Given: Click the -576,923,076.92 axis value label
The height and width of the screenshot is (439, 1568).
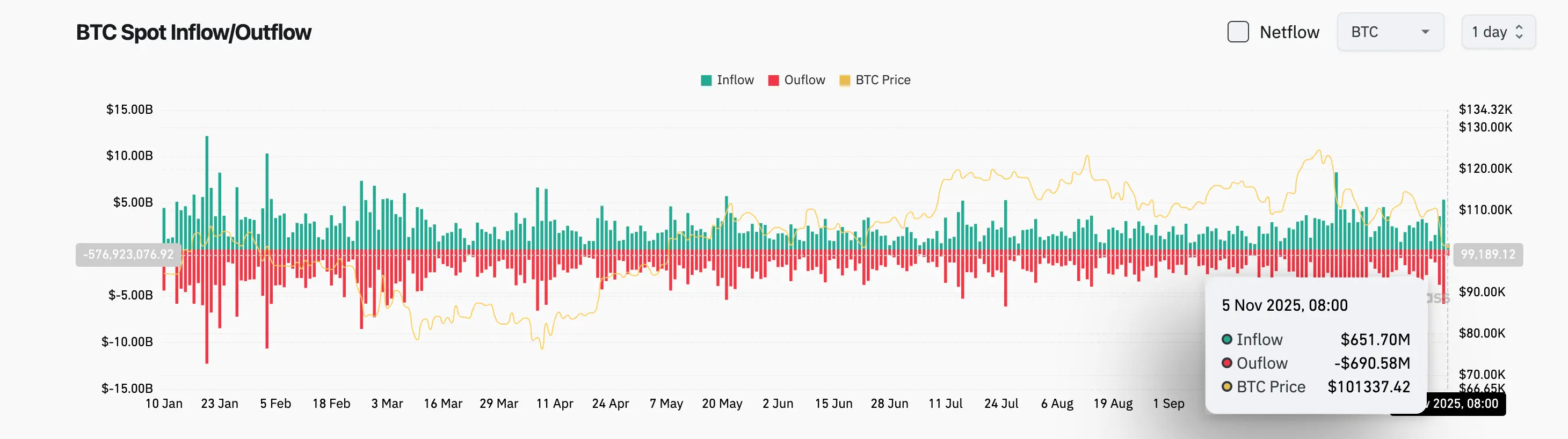Looking at the screenshot, I should 127,255.
